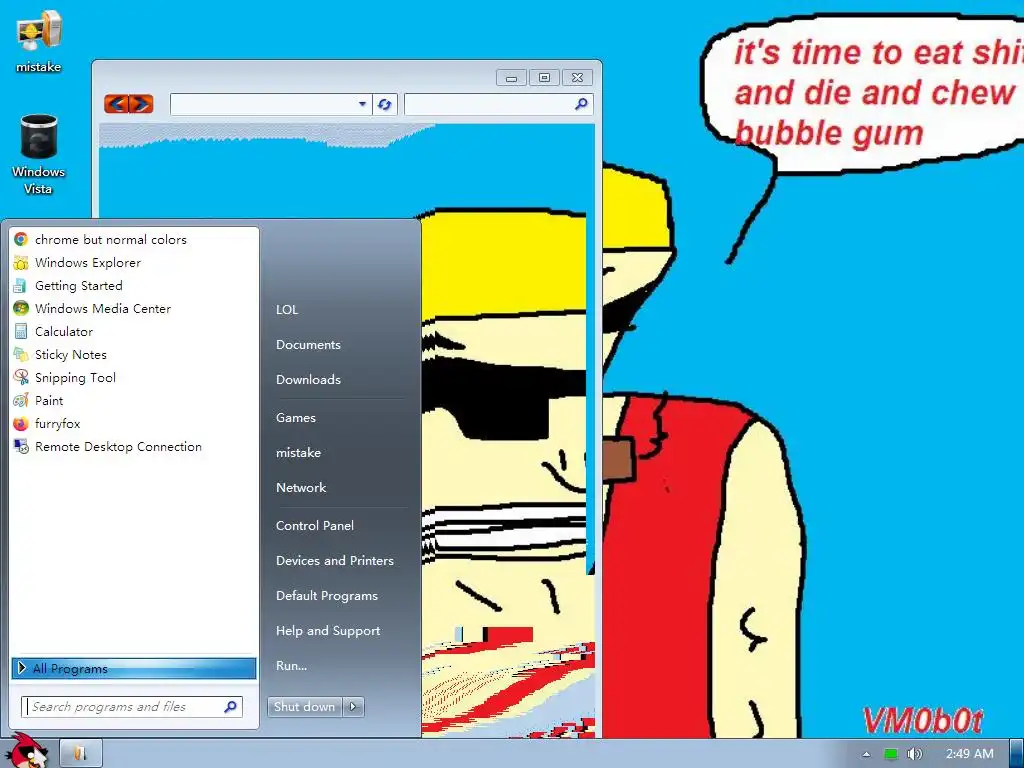Open Documents from Start menu
The height and width of the screenshot is (768, 1024).
pyautogui.click(x=308, y=345)
